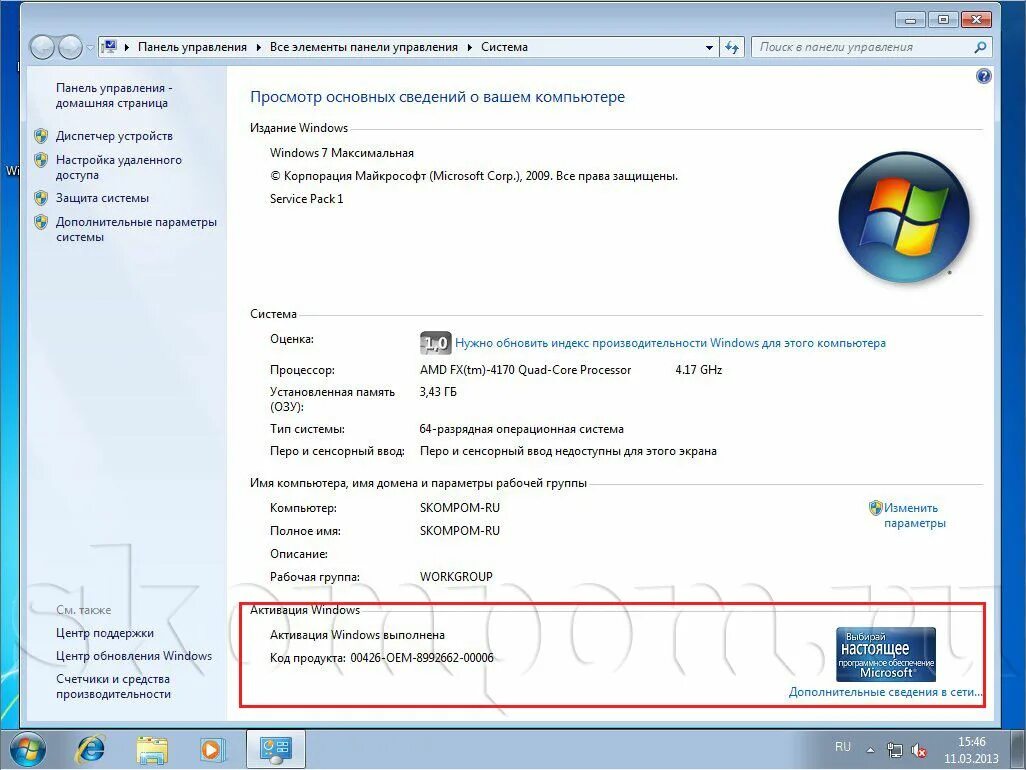Open Центр поддержки link
Image resolution: width=1026 pixels, height=770 pixels.
[x=105, y=633]
